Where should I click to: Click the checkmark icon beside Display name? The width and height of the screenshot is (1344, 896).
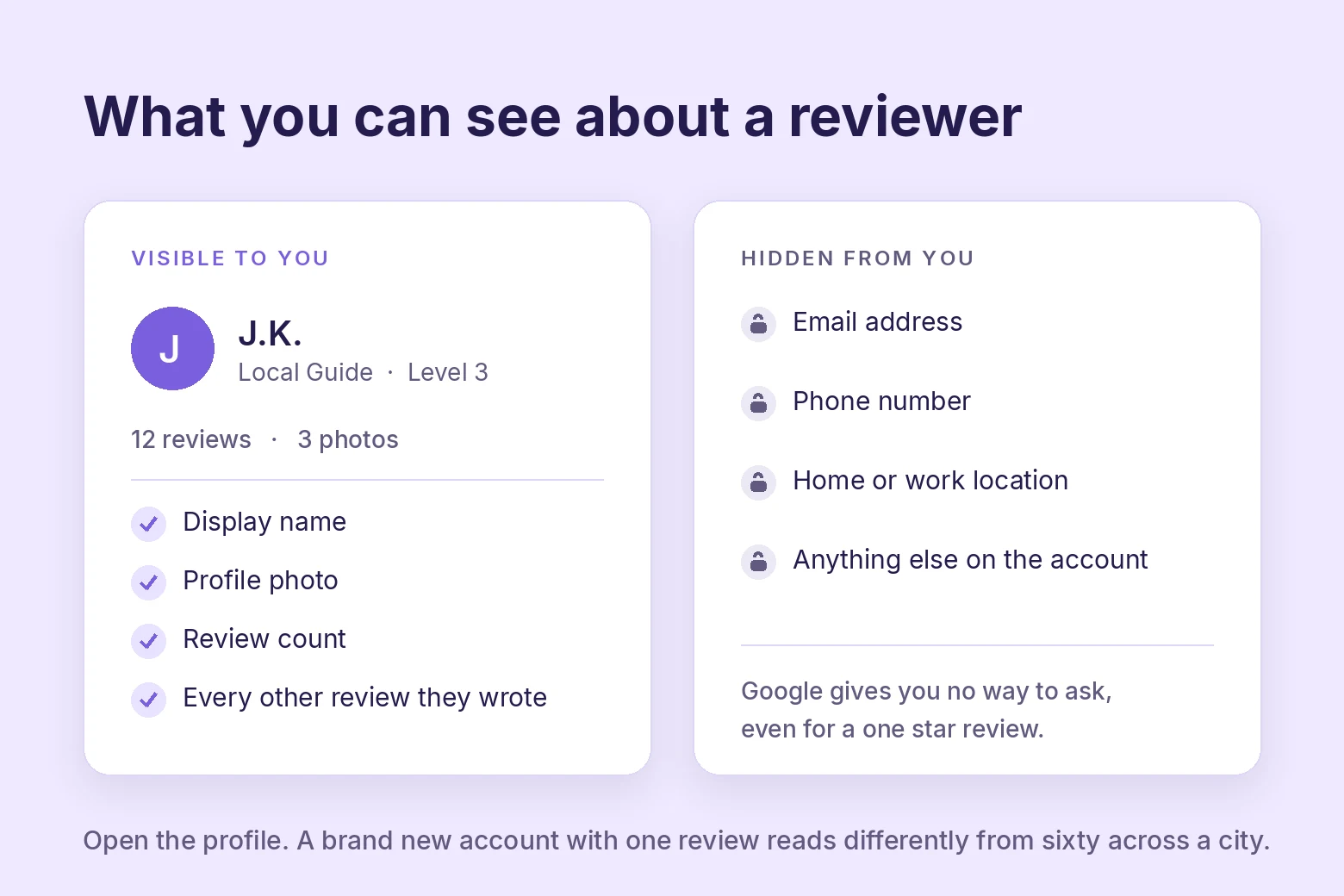point(148,524)
